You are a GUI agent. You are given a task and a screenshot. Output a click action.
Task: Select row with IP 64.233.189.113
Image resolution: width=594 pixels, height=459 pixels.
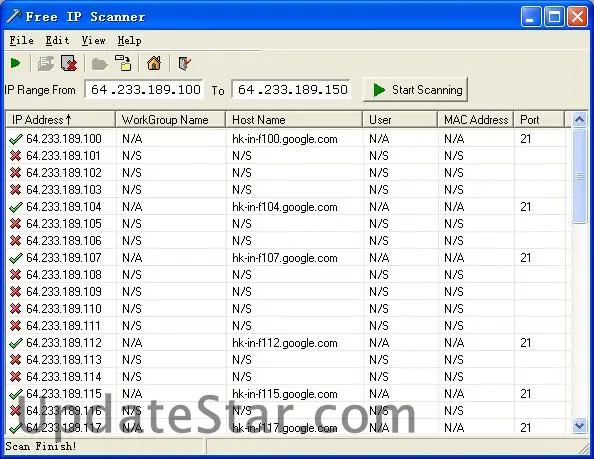tap(288, 360)
